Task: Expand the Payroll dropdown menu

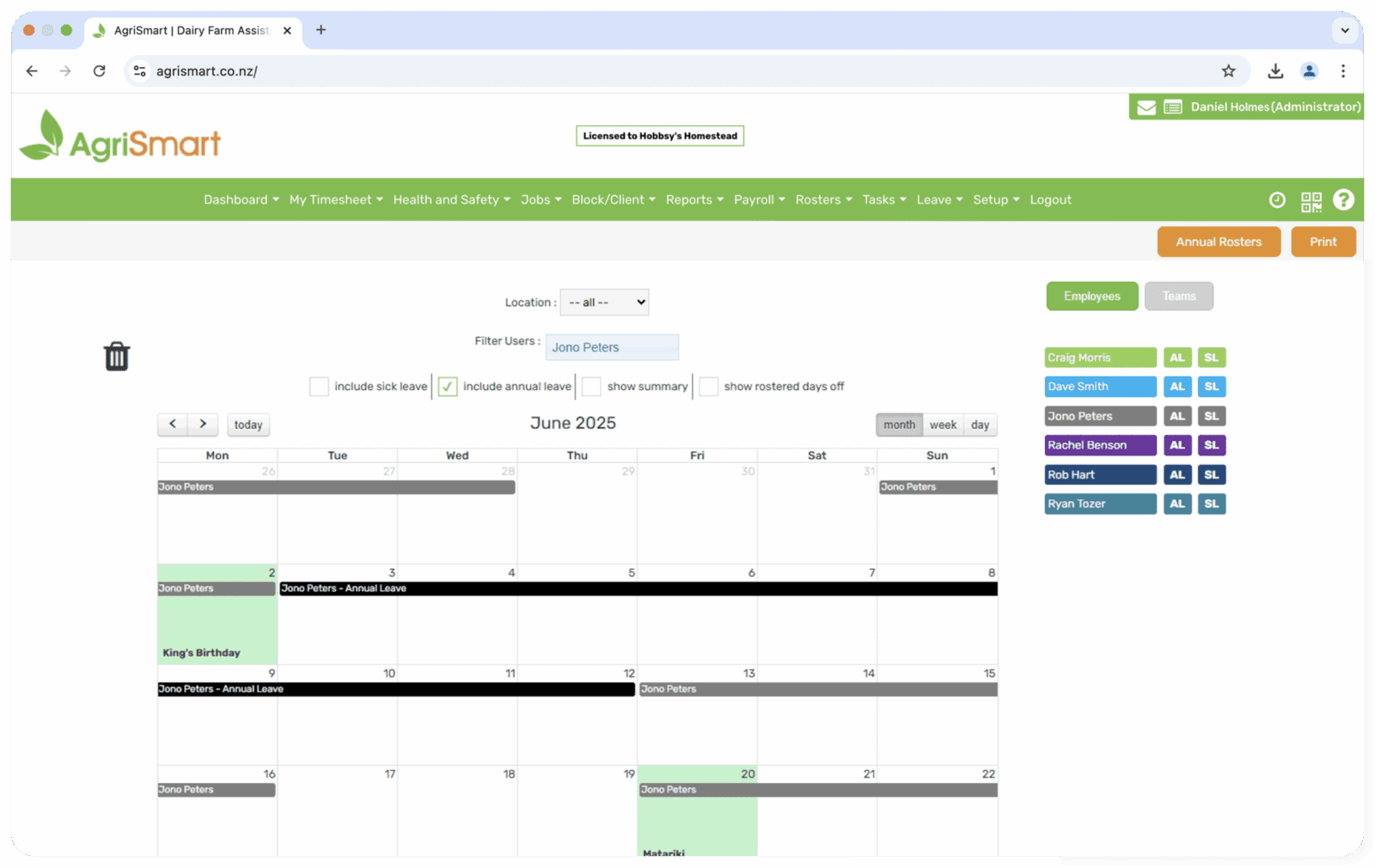Action: pyautogui.click(x=759, y=200)
